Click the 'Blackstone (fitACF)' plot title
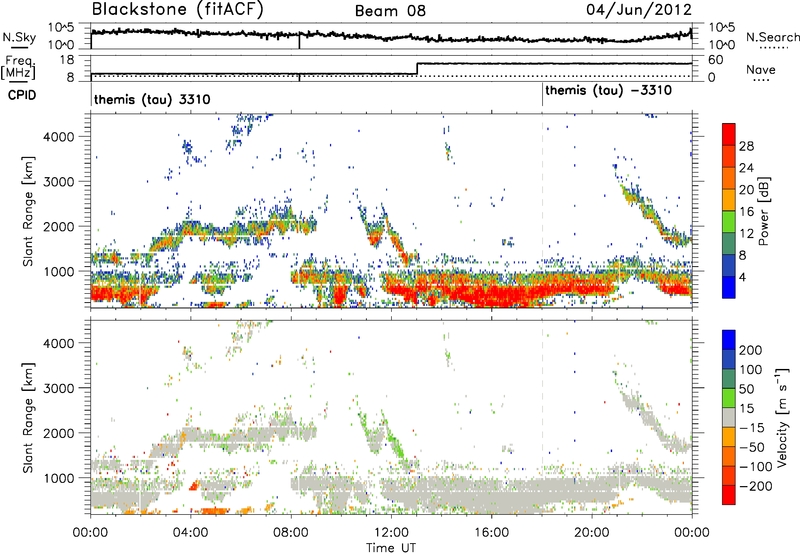 coord(178,10)
